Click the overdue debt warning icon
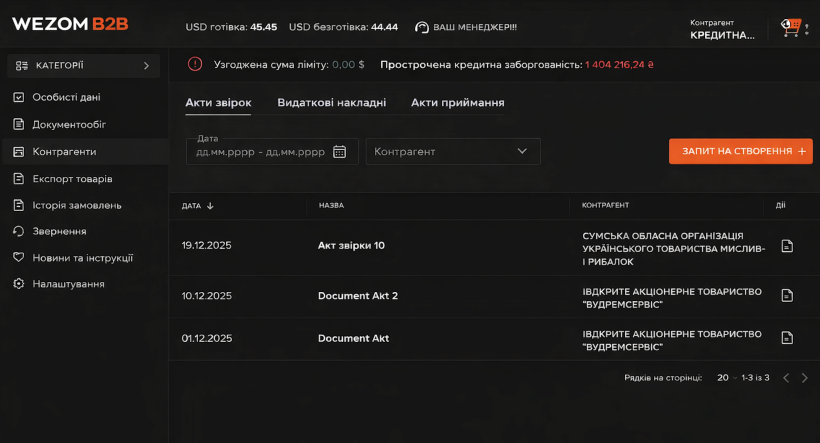 pyautogui.click(x=195, y=64)
